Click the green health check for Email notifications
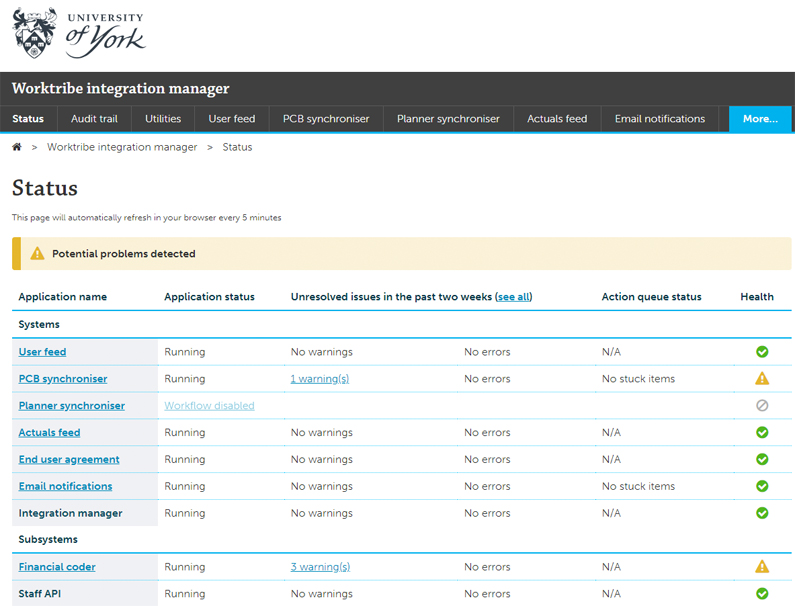Screen dimensions: 795x606 pyautogui.click(x=762, y=486)
